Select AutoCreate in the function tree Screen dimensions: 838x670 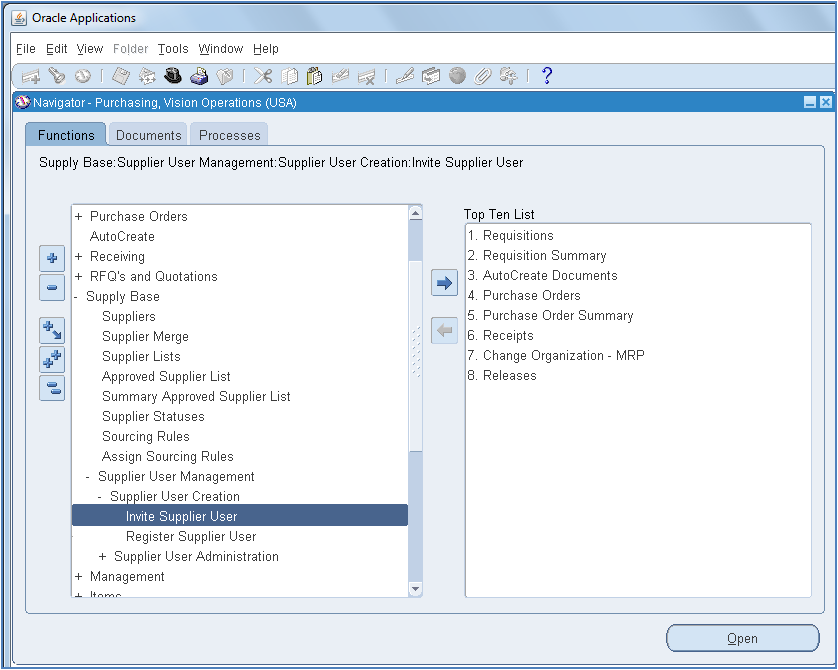(122, 237)
